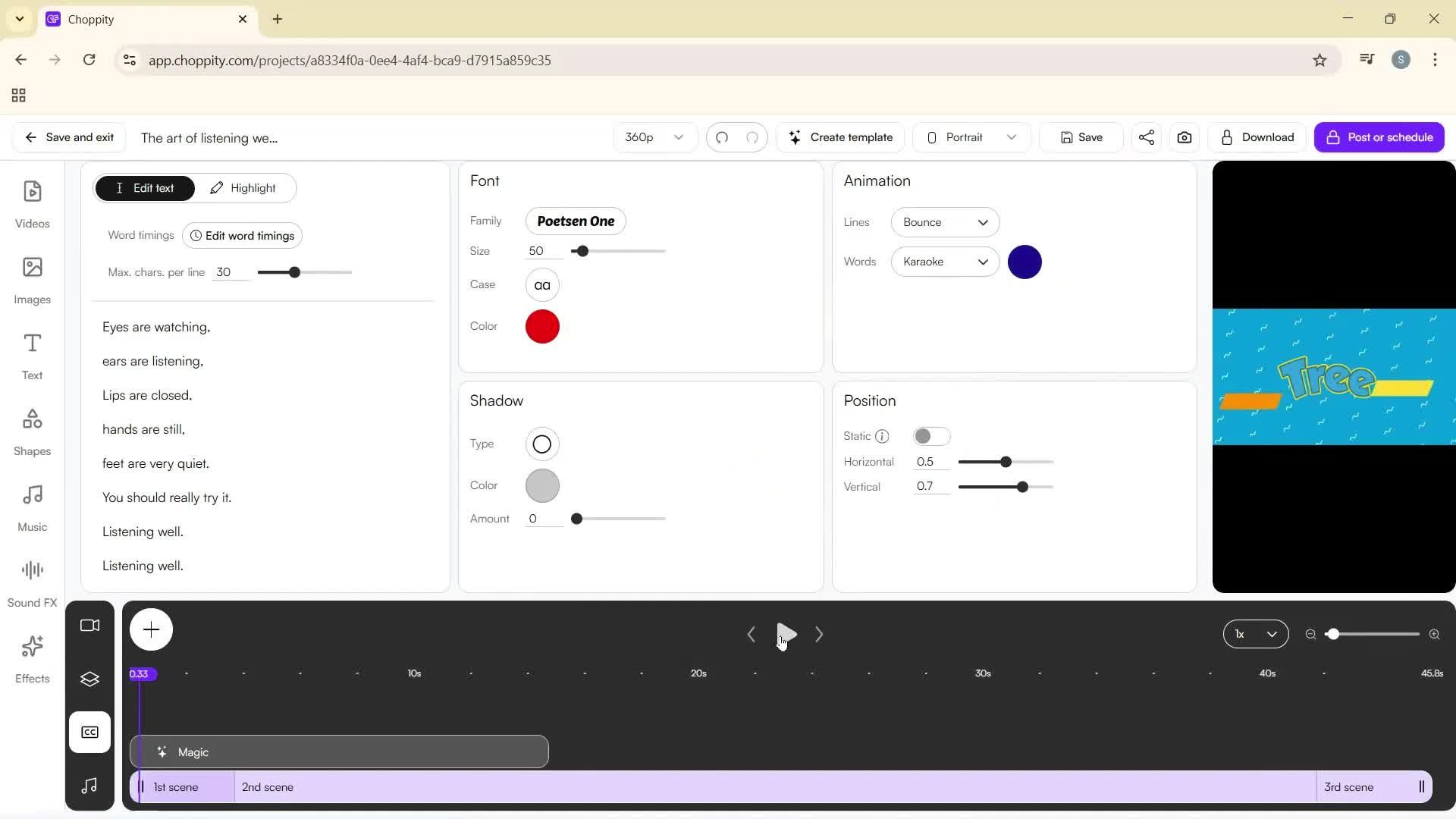Toggle the font Case button

coord(541,285)
